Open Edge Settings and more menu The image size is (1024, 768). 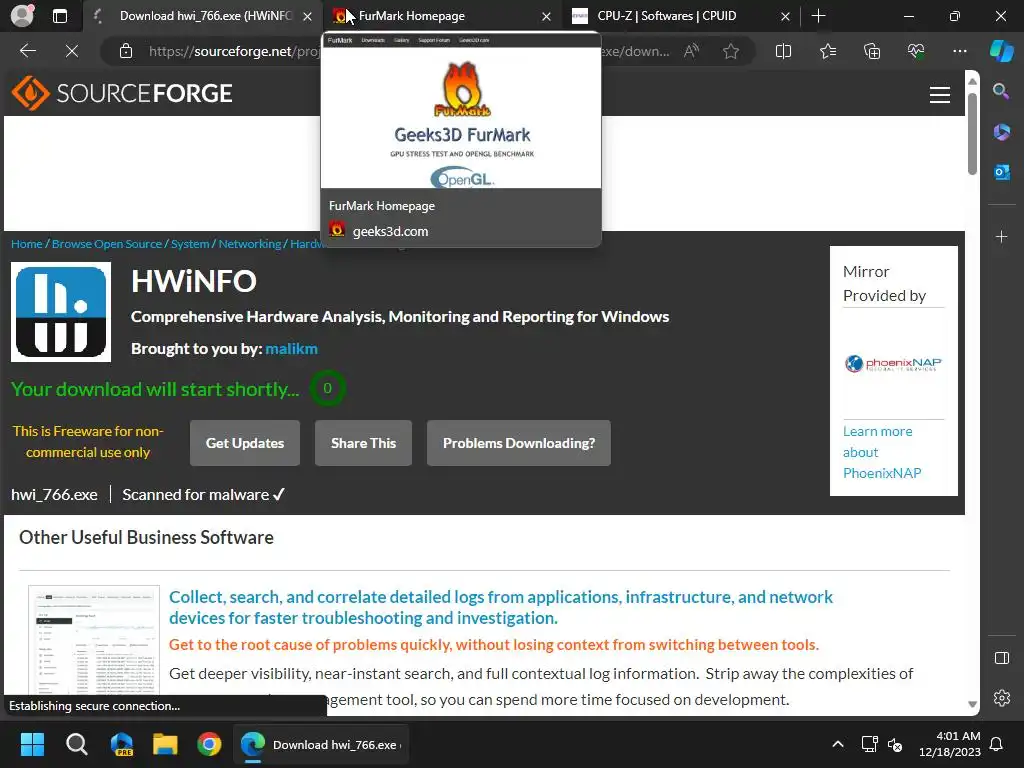pos(959,51)
